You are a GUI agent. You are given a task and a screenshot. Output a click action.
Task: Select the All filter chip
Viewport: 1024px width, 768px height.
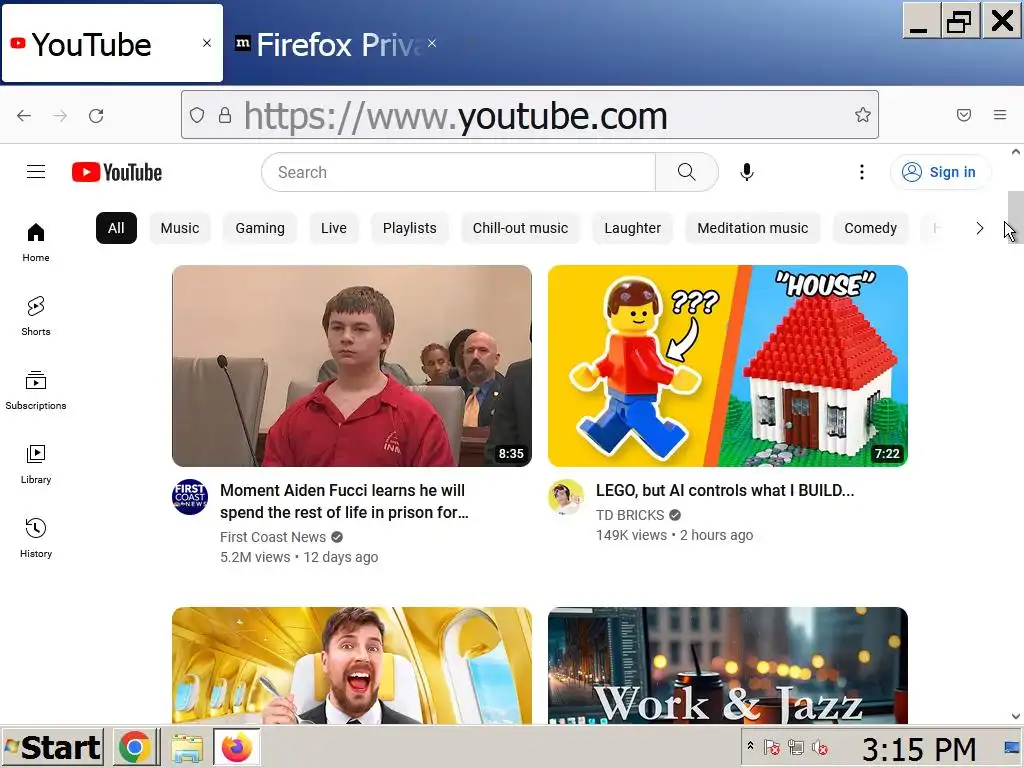[116, 228]
